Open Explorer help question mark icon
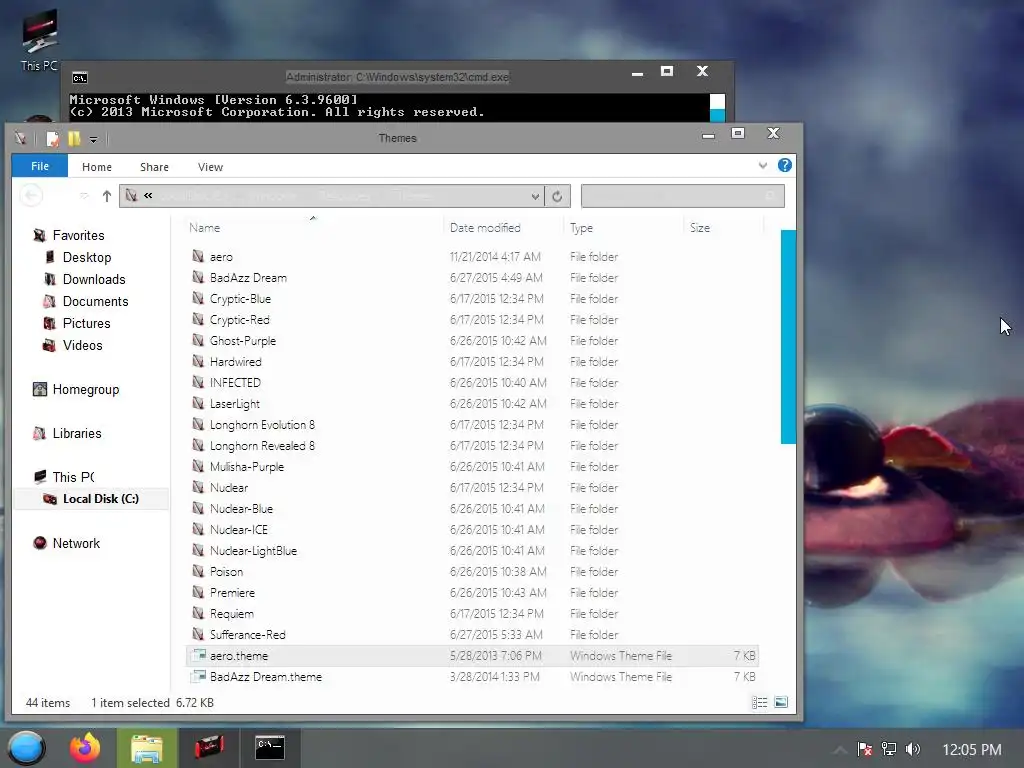The height and width of the screenshot is (768, 1024). click(784, 165)
